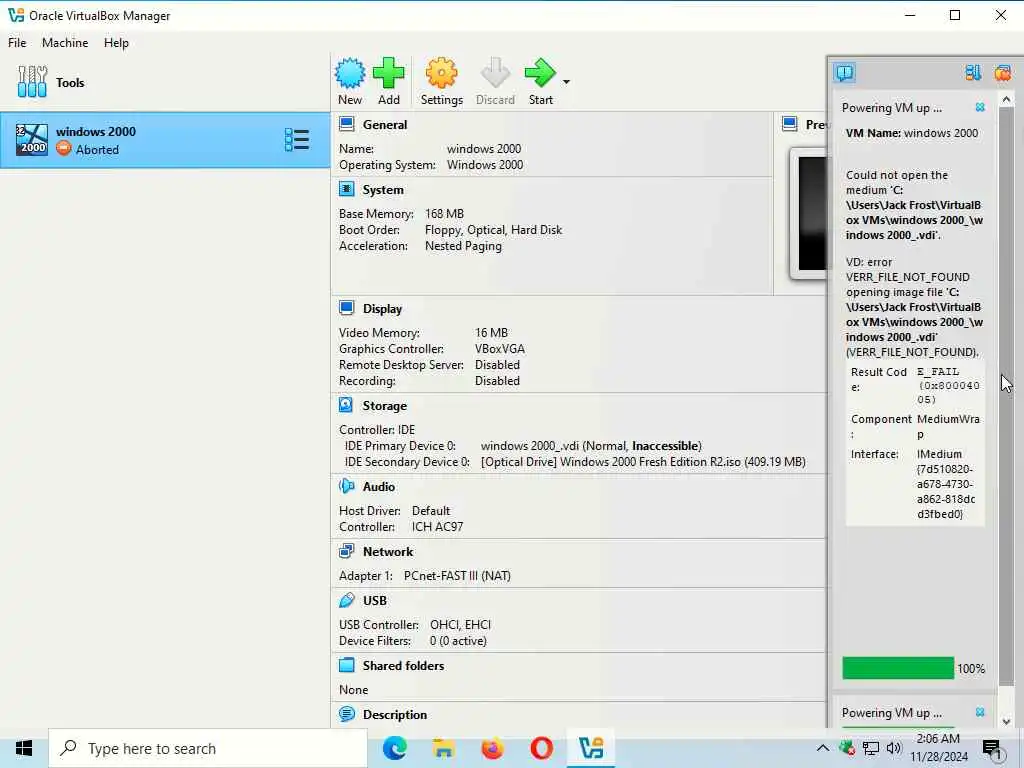Open machine Settings gear icon

[x=441, y=73]
